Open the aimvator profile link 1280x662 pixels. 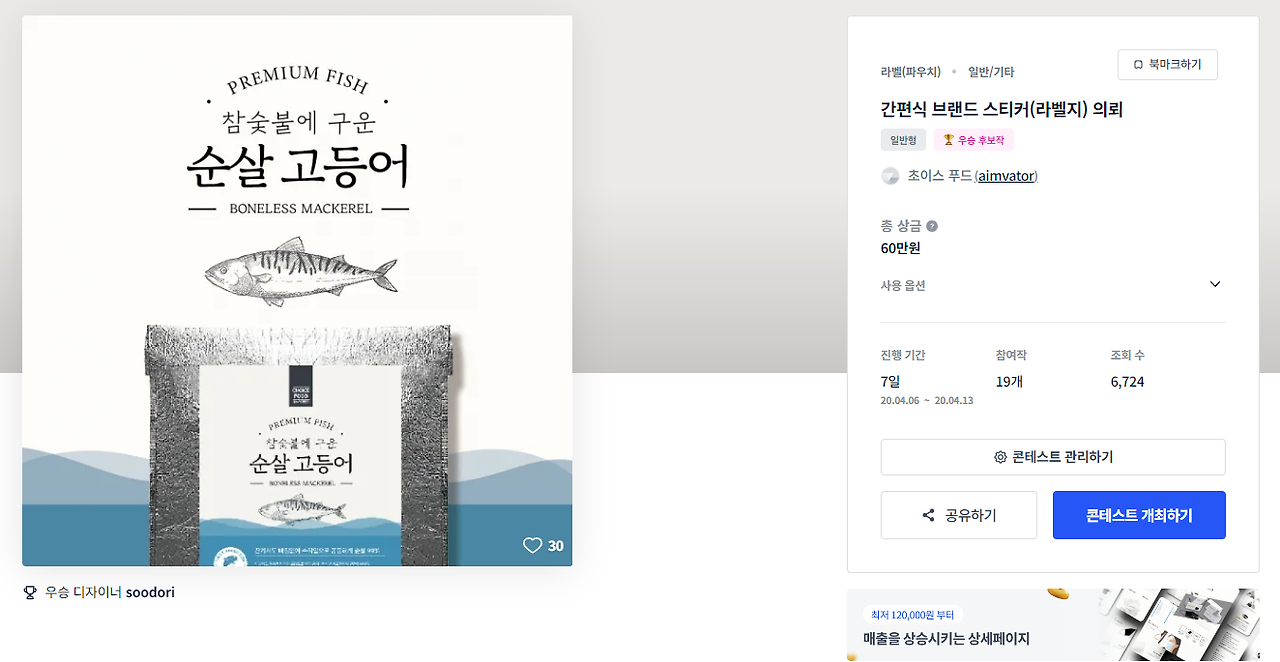pos(1006,176)
